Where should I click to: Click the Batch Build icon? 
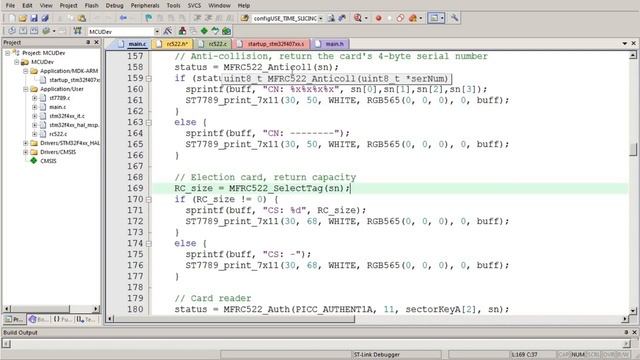[46, 31]
